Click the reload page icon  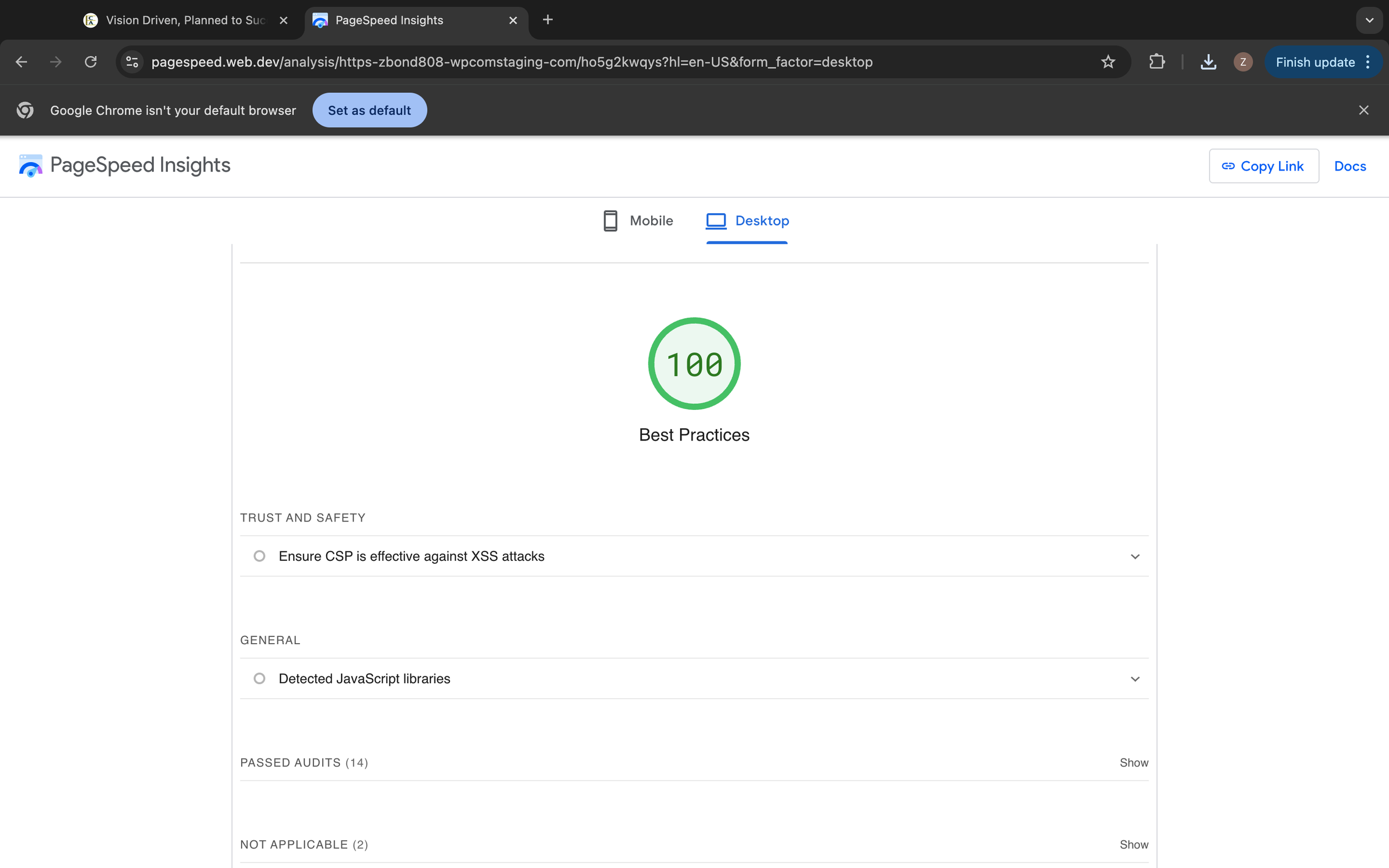coord(91,62)
